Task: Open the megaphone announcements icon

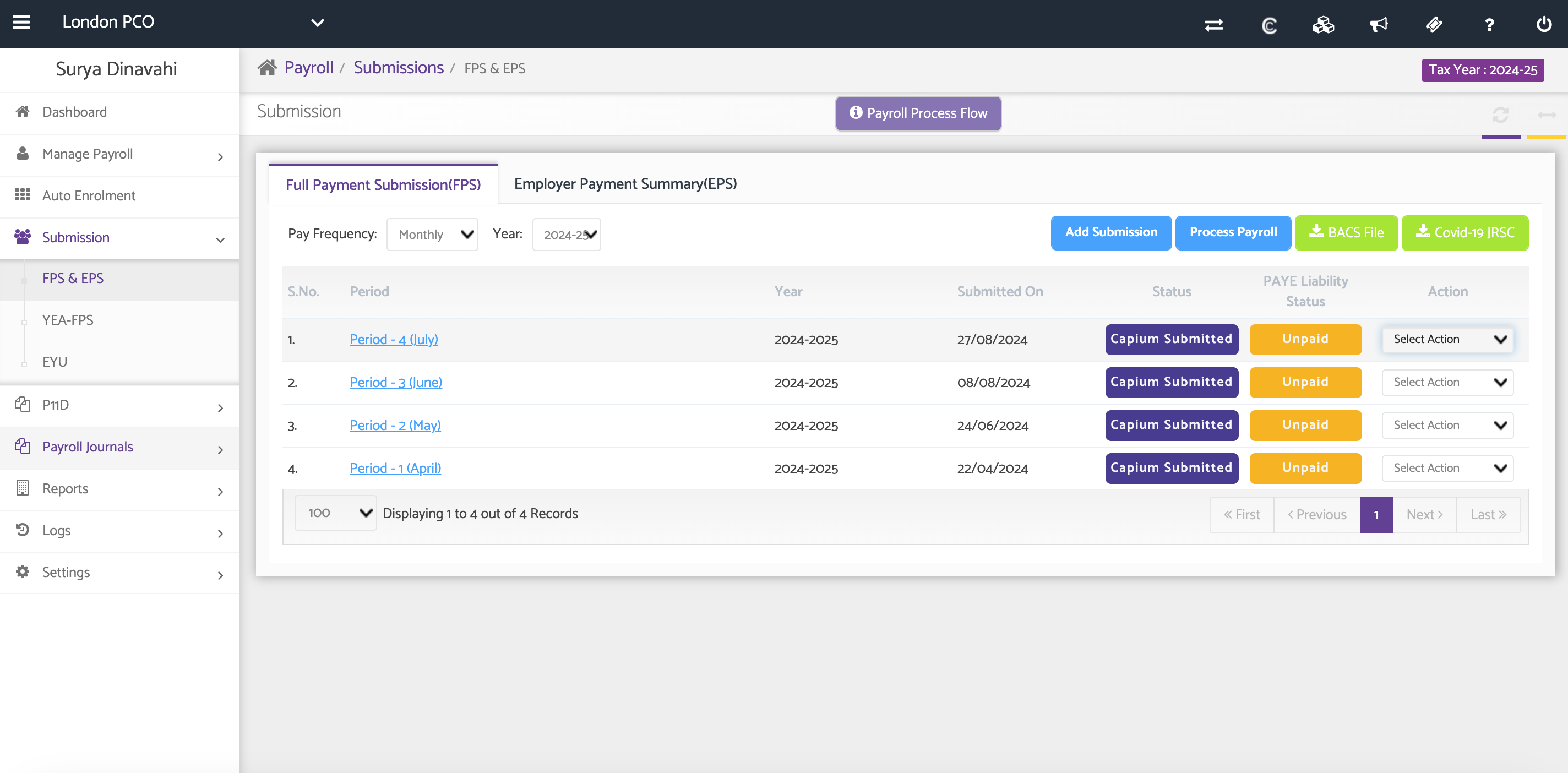Action: point(1379,24)
